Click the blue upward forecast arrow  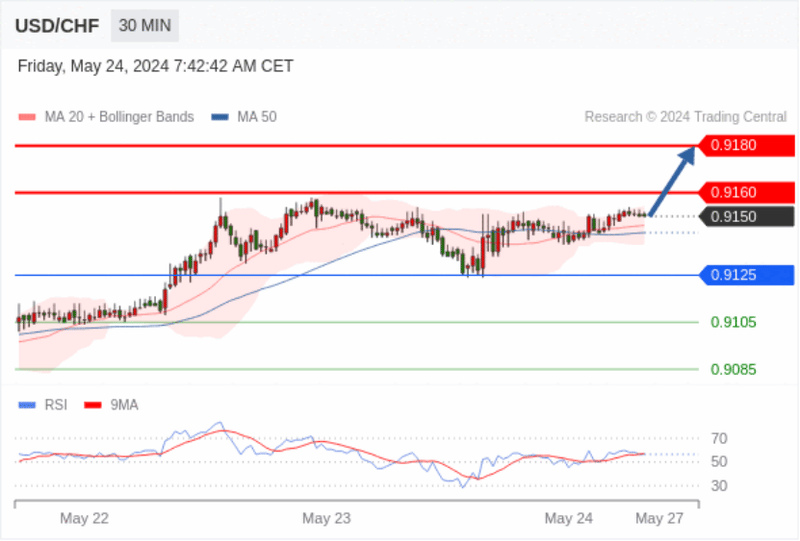(x=672, y=181)
